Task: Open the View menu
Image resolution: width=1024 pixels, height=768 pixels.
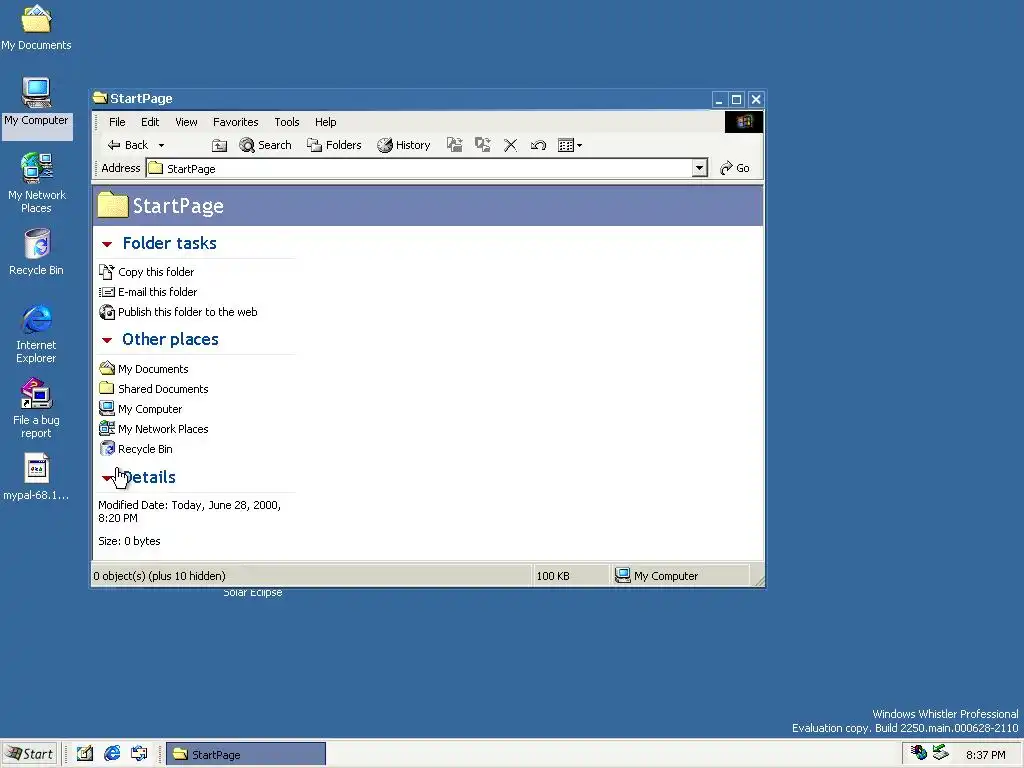Action: [186, 122]
